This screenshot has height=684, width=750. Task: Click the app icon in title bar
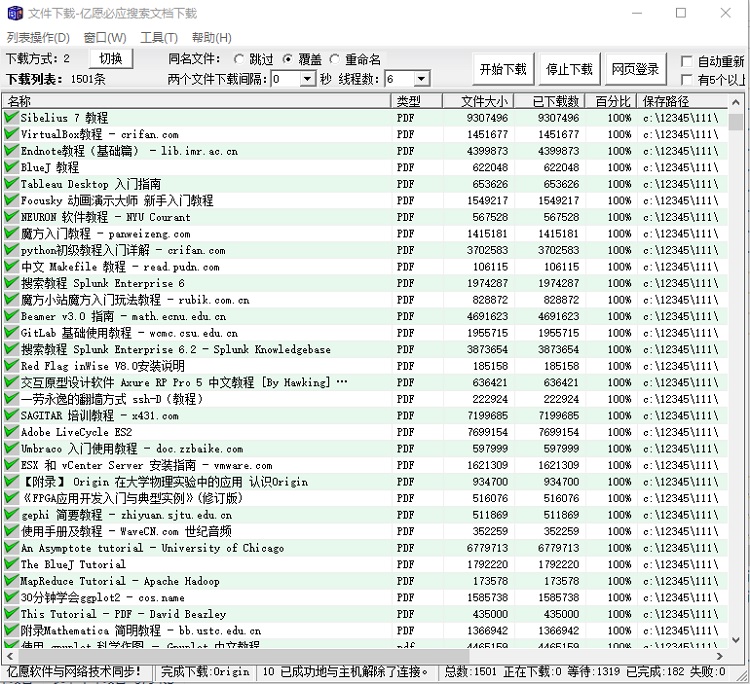15,13
